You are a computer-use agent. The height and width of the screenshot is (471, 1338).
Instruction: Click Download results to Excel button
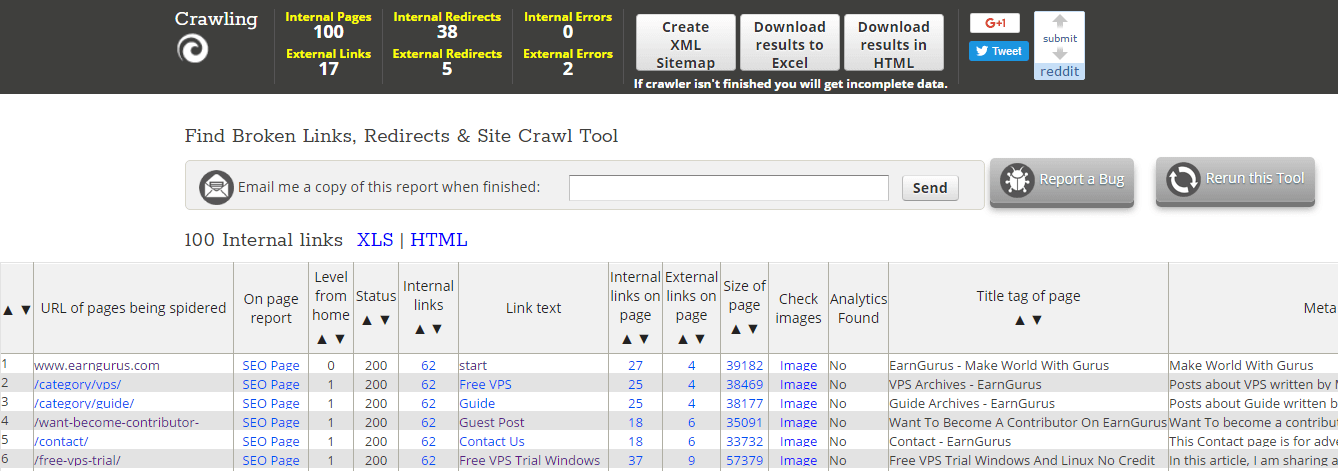(x=790, y=43)
